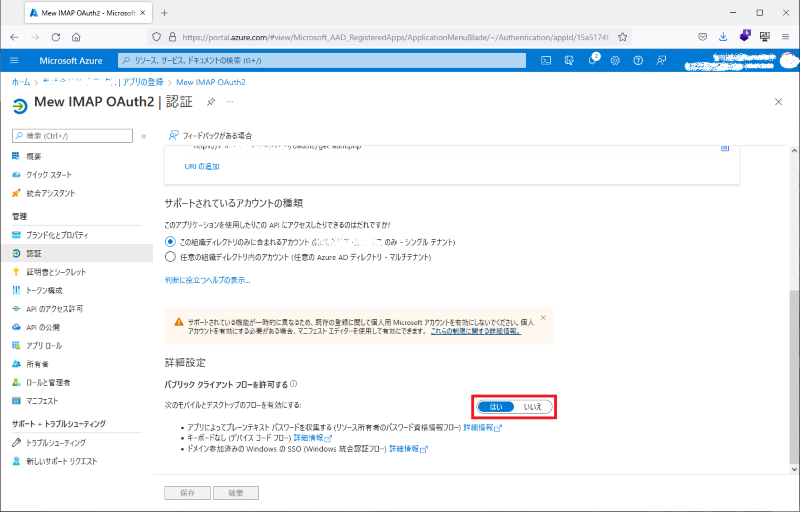The height and width of the screenshot is (512, 800).
Task: Dismiss the orange warning banner
Action: pyautogui.click(x=543, y=318)
